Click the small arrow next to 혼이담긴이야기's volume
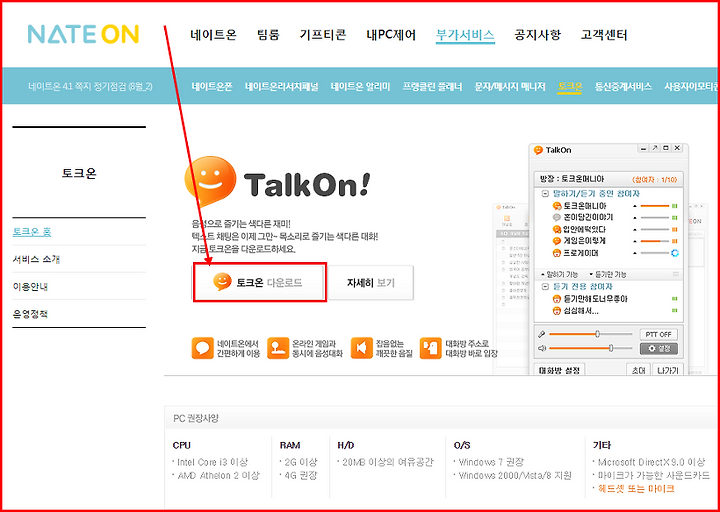The width and height of the screenshot is (720, 512). point(635,217)
